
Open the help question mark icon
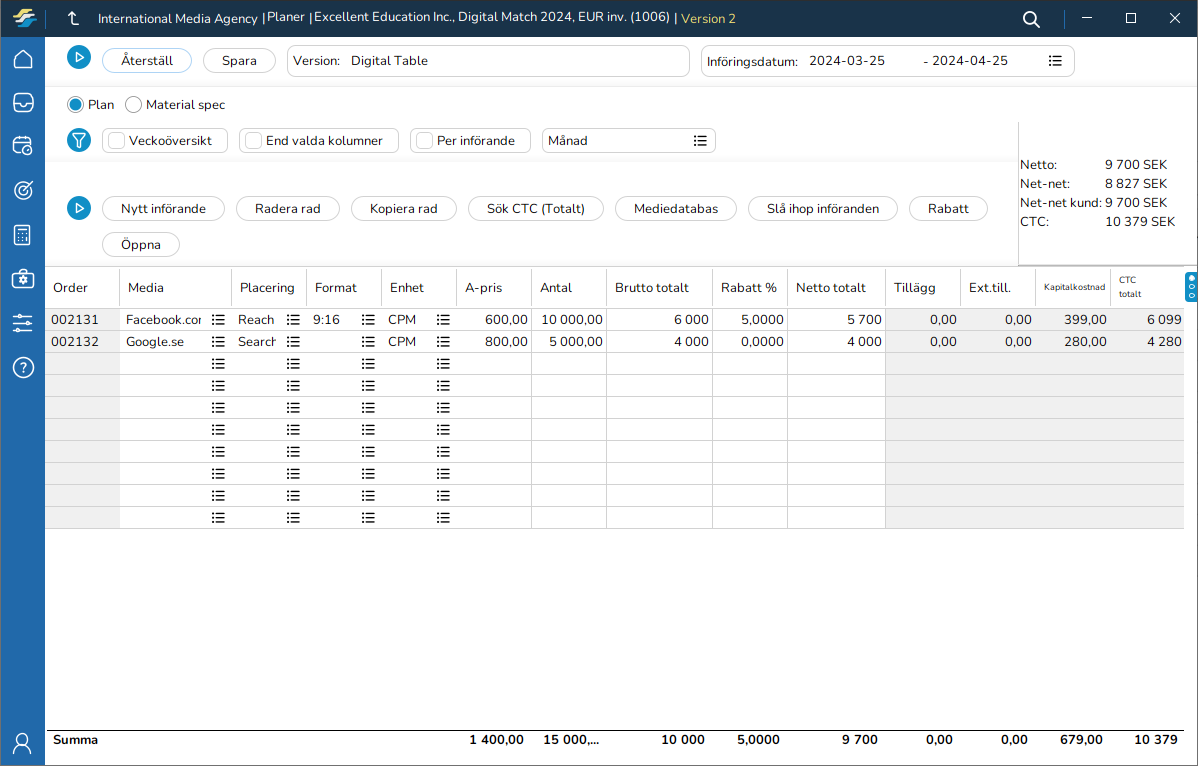pos(22,367)
